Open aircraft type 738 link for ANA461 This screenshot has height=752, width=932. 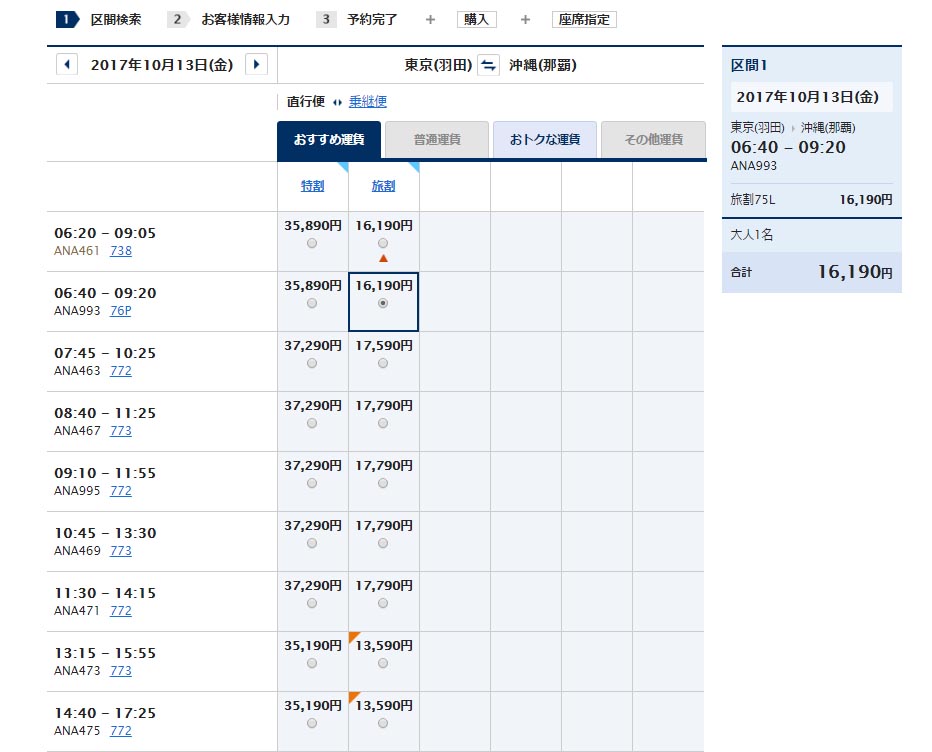click(x=120, y=251)
